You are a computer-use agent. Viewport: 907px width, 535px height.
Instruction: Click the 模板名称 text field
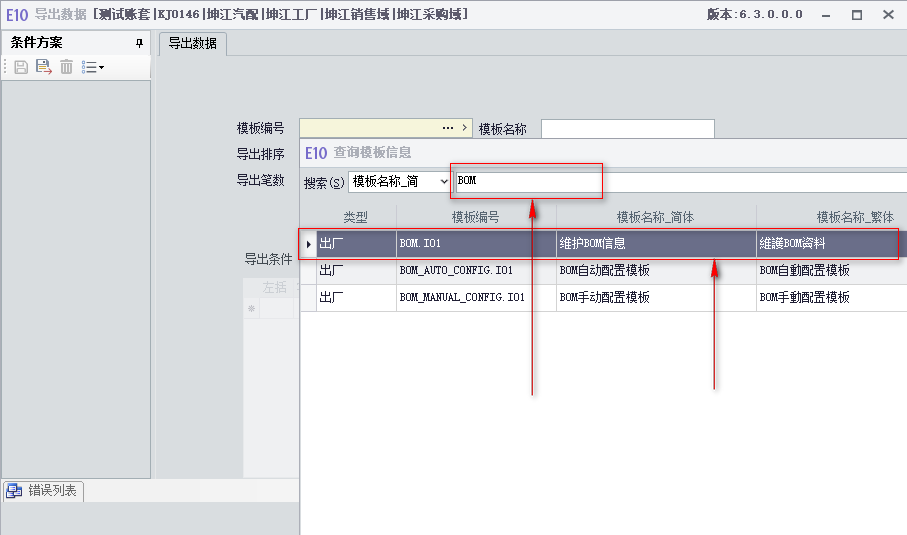628,128
